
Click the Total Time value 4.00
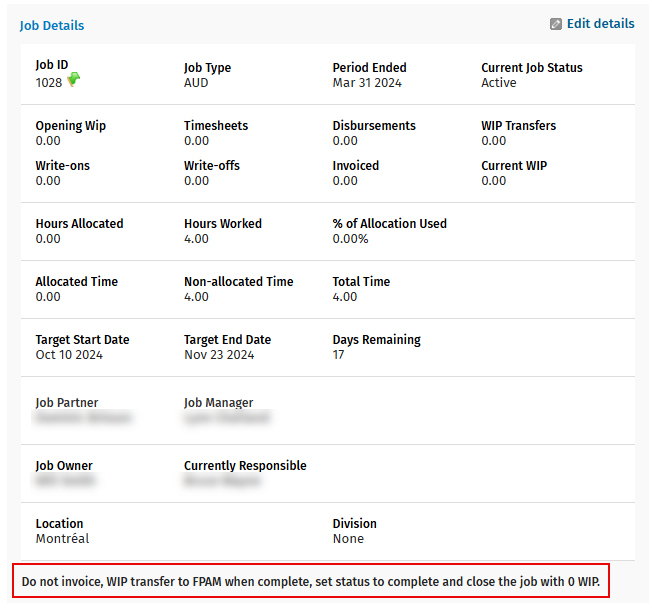(345, 296)
